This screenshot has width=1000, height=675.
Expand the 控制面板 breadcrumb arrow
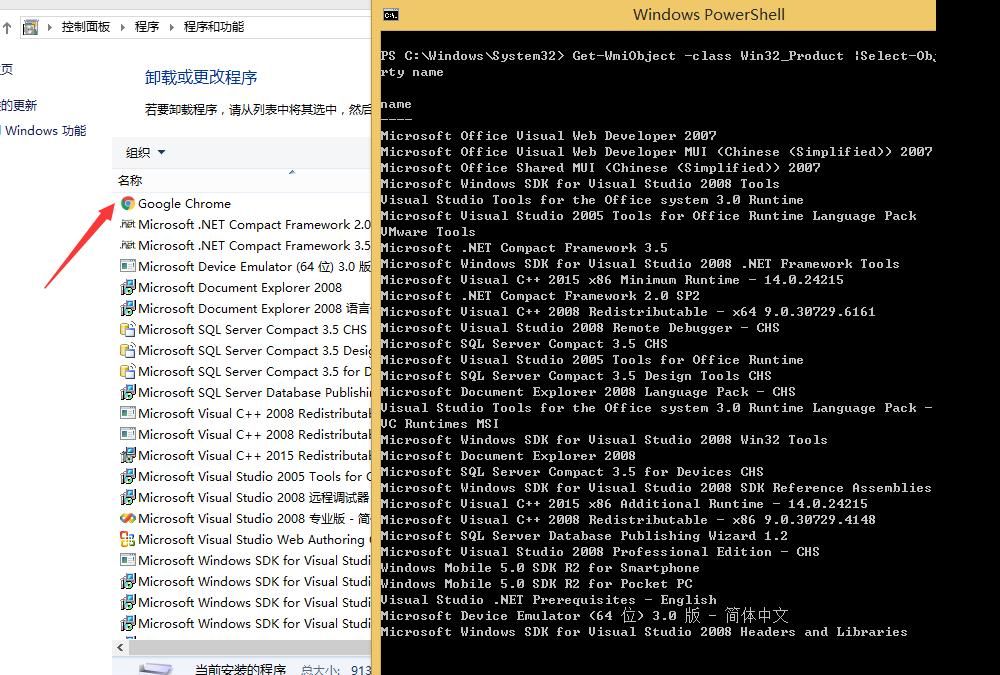point(122,27)
